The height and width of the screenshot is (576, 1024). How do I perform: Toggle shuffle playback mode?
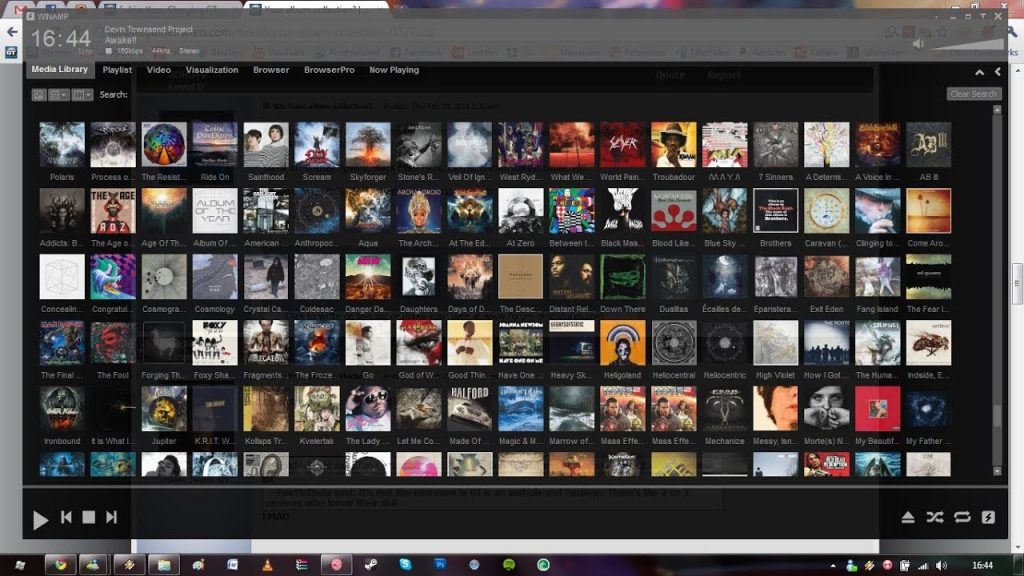pyautogui.click(x=935, y=517)
